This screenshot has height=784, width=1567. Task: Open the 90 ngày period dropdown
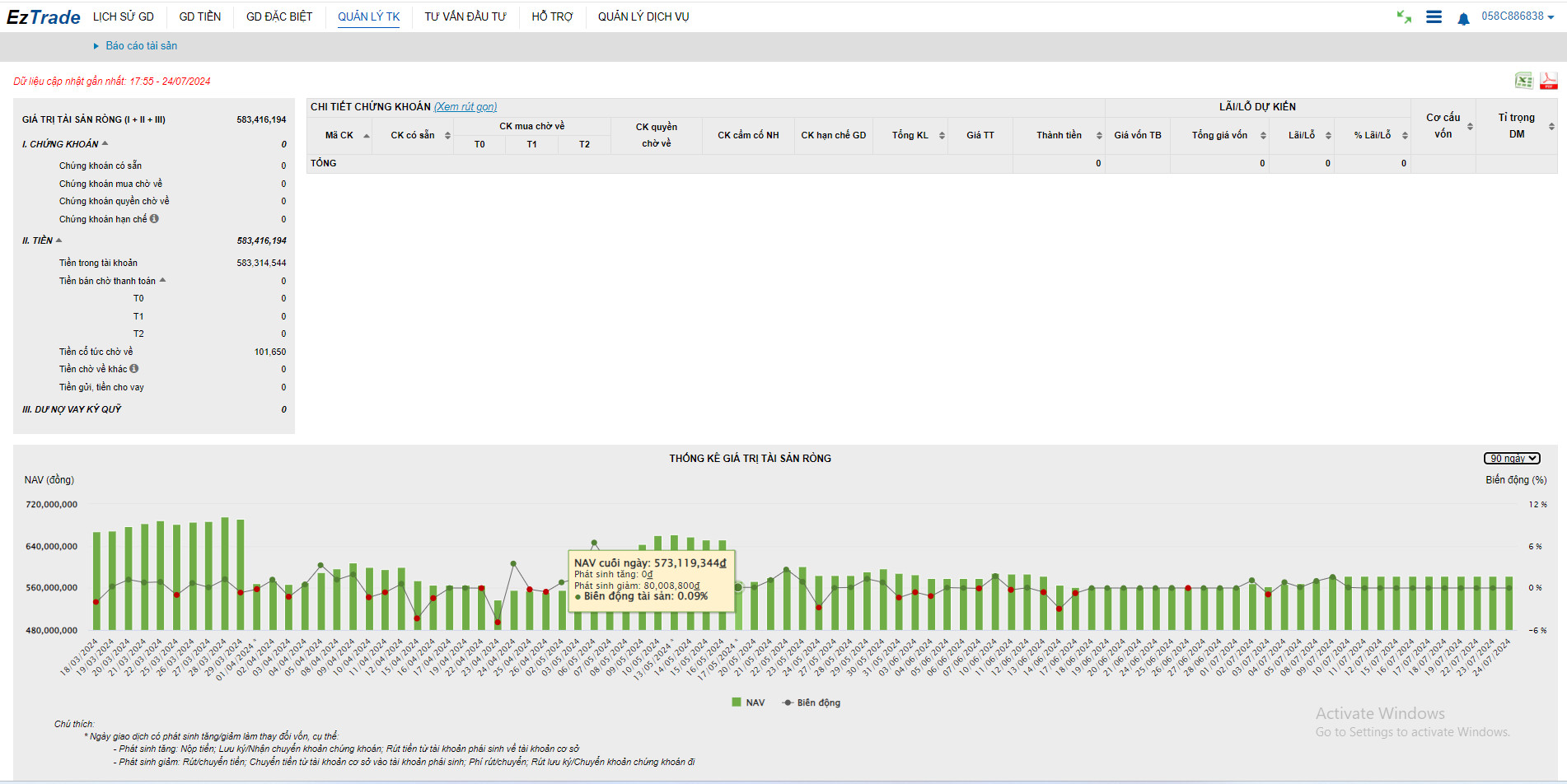point(1512,458)
